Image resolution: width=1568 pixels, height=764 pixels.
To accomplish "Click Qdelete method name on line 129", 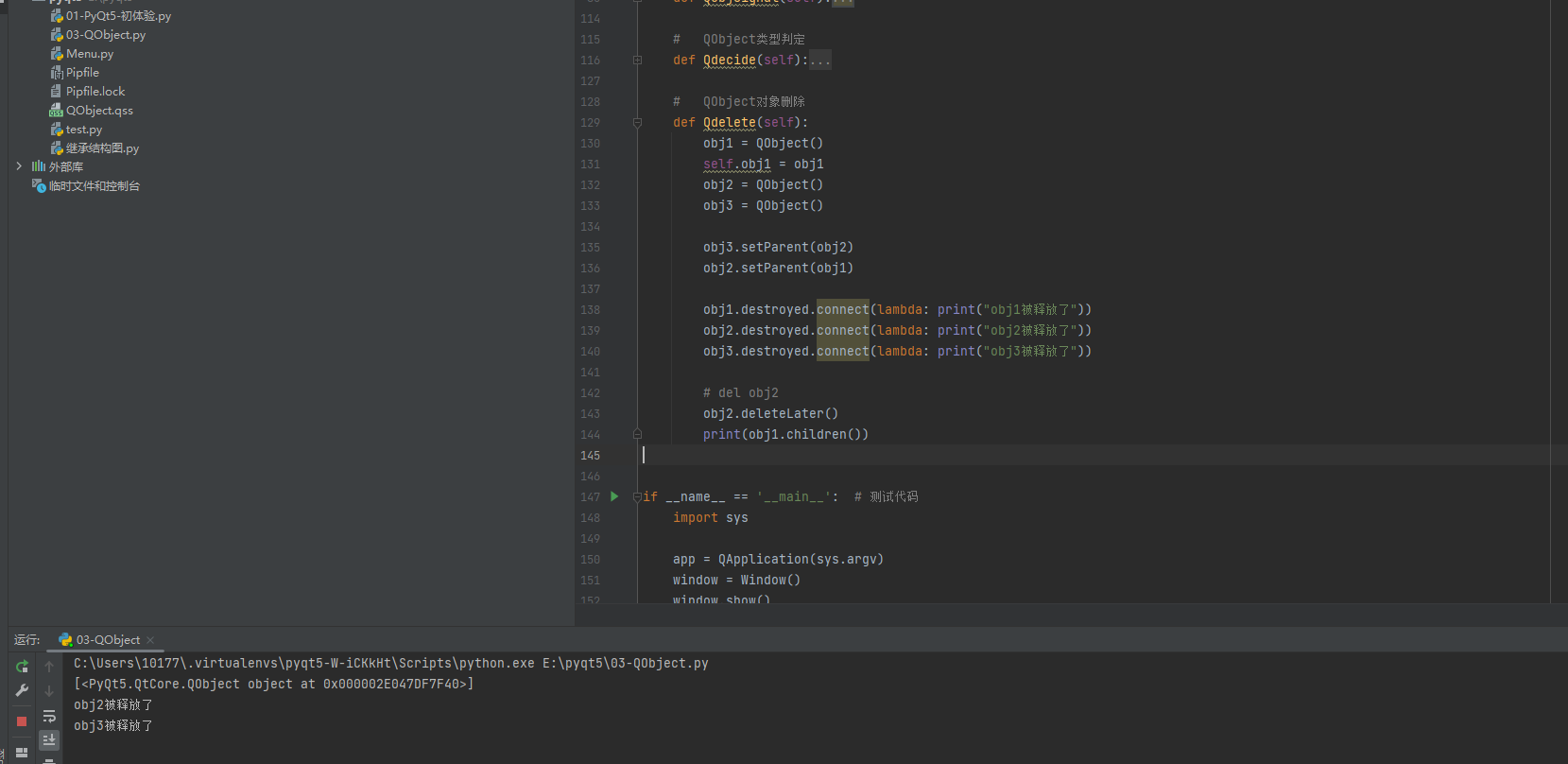I will coord(730,123).
